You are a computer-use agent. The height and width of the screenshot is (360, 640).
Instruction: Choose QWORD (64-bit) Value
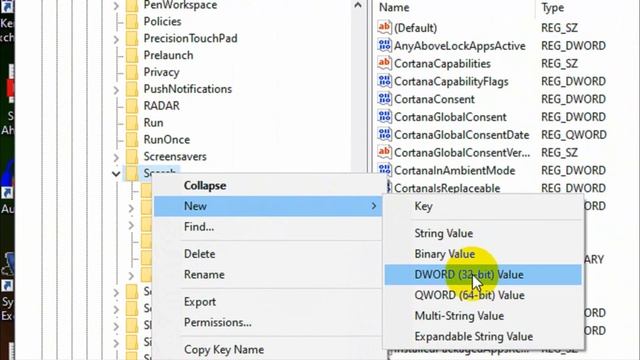click(x=483, y=295)
